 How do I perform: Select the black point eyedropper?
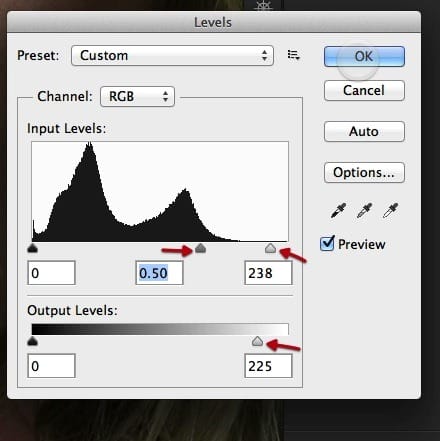tap(338, 211)
